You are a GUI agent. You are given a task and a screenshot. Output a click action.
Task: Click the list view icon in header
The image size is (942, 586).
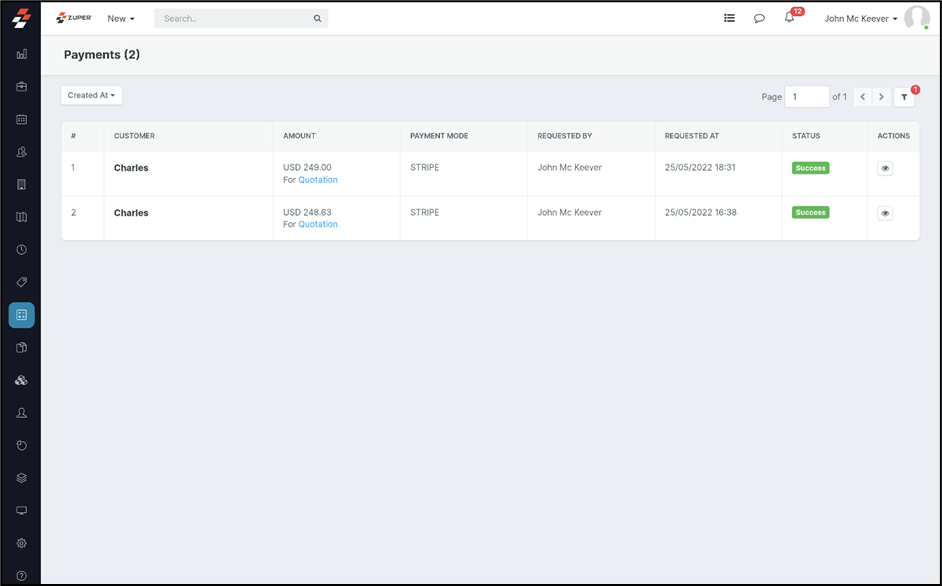pos(729,18)
